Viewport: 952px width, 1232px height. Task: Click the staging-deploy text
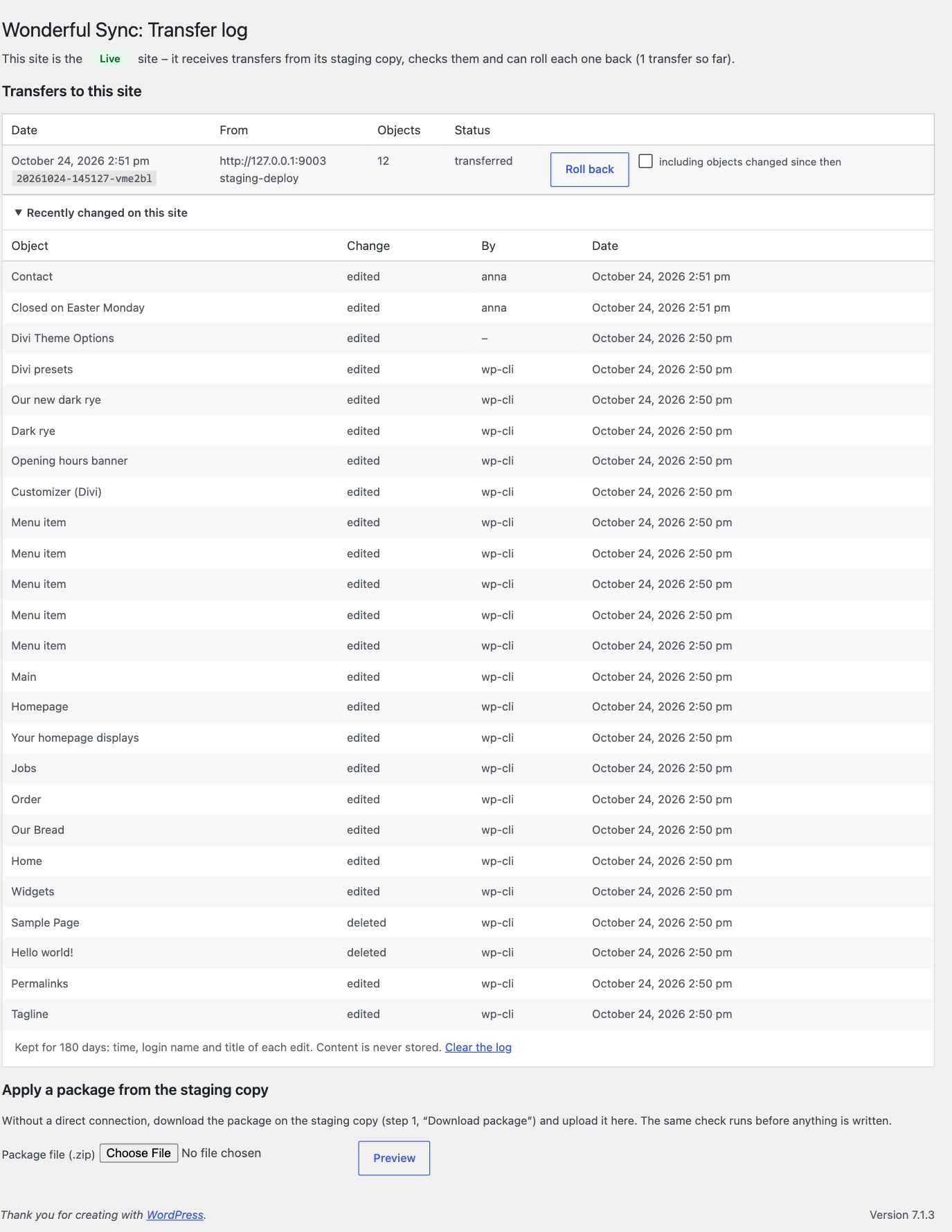coord(259,178)
